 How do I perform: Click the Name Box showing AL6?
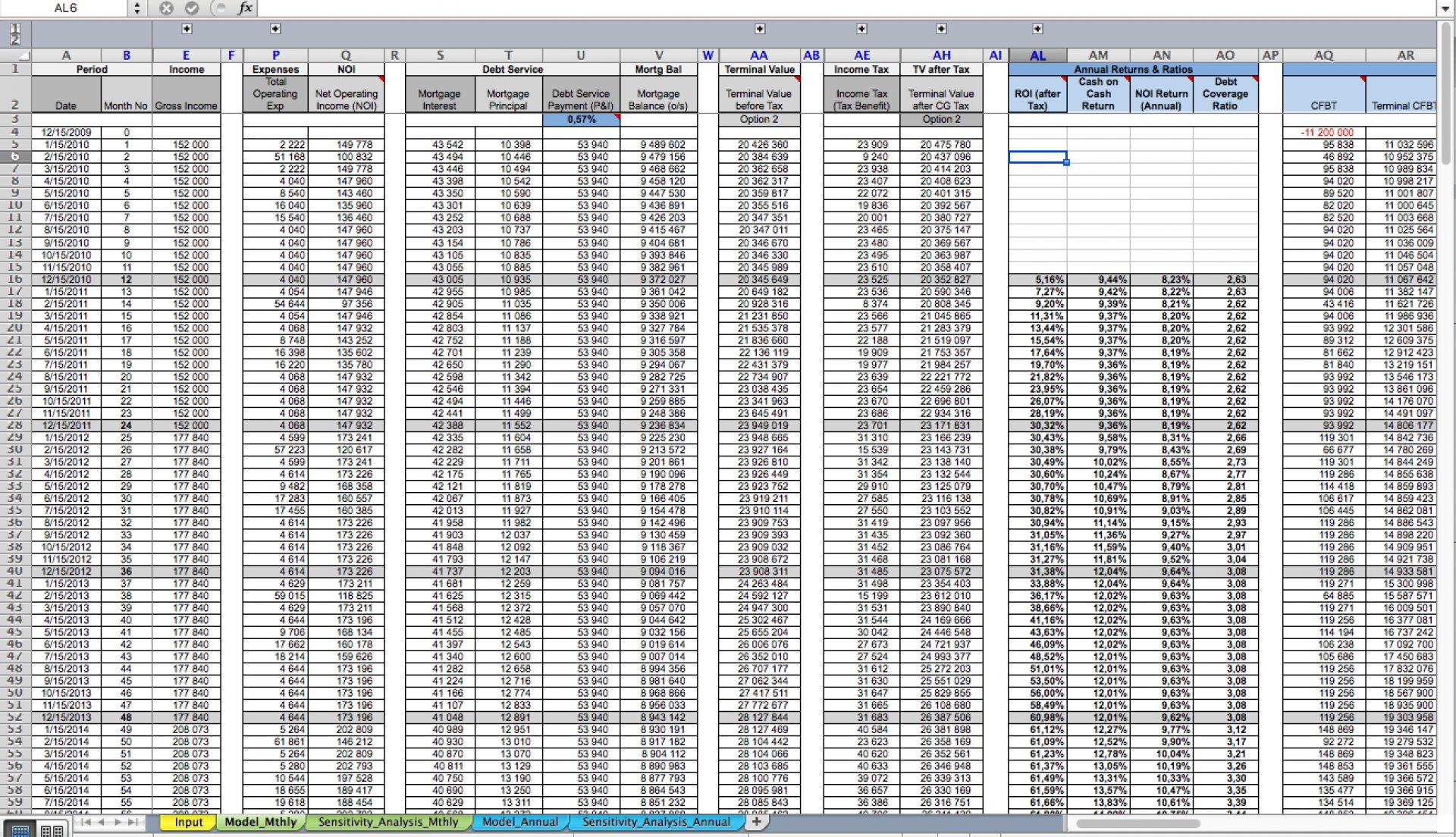pos(65,8)
